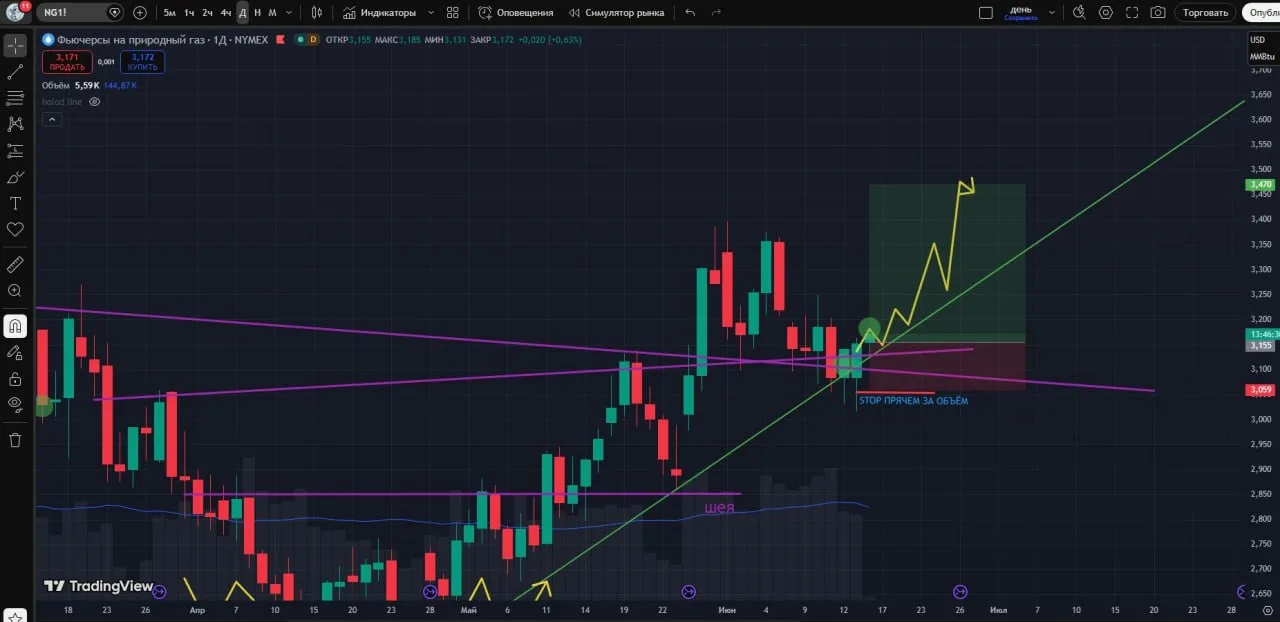The width and height of the screenshot is (1280, 622).
Task: Toggle hide all drawings eye icon
Action: [15, 405]
